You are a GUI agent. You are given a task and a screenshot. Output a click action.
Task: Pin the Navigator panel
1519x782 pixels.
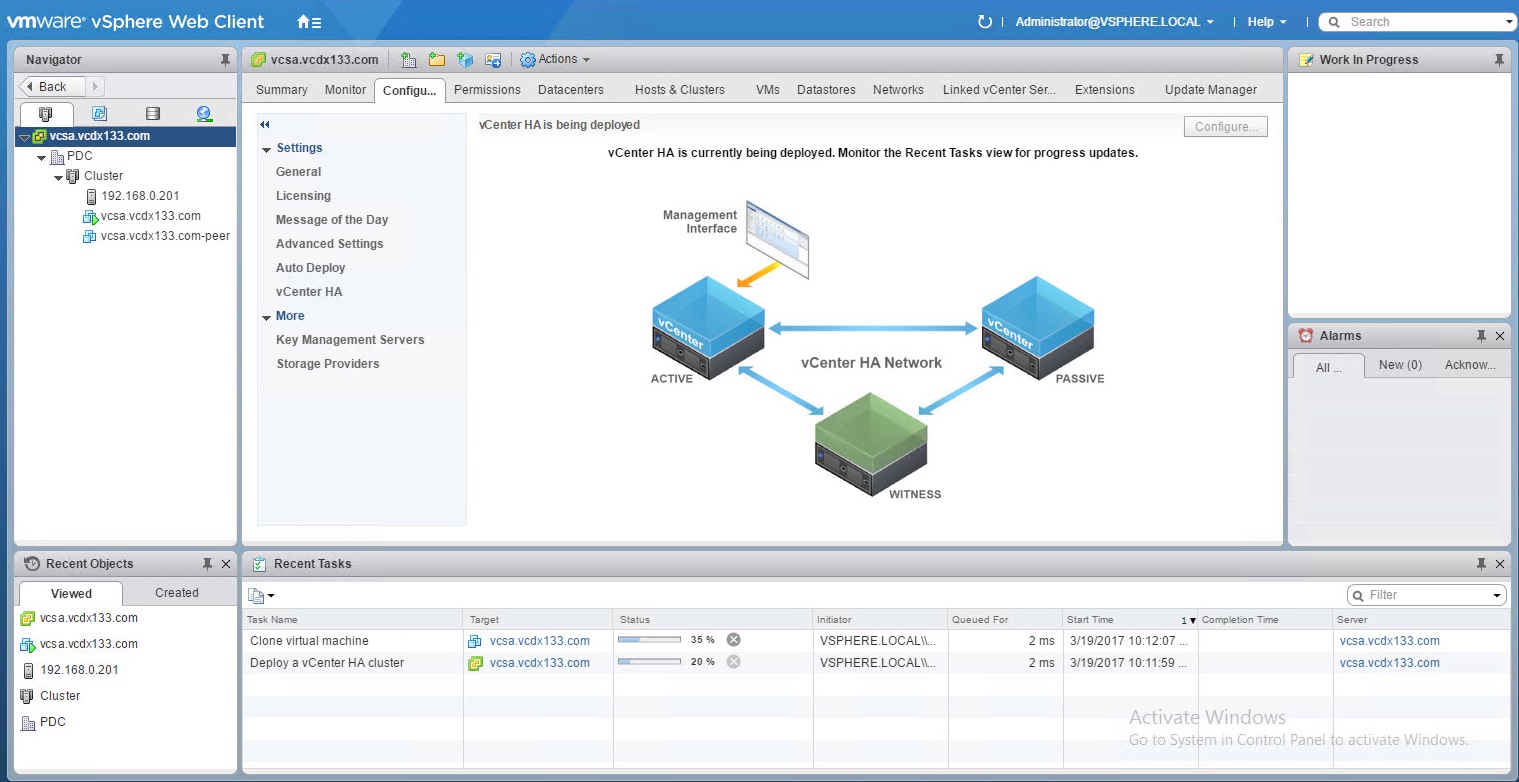point(225,60)
